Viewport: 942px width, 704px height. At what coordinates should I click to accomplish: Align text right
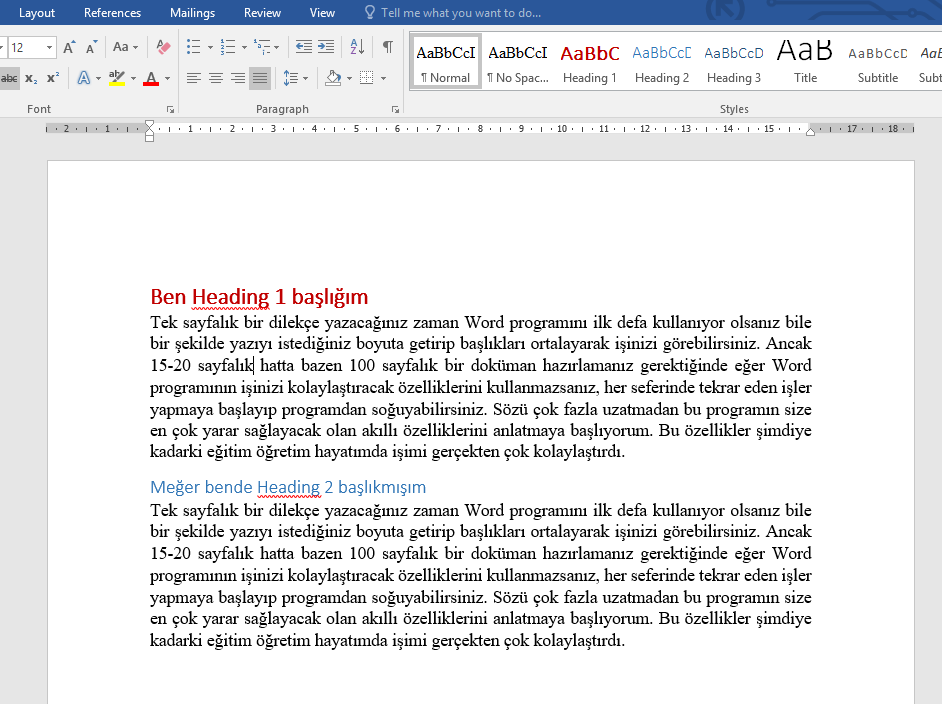pos(238,78)
